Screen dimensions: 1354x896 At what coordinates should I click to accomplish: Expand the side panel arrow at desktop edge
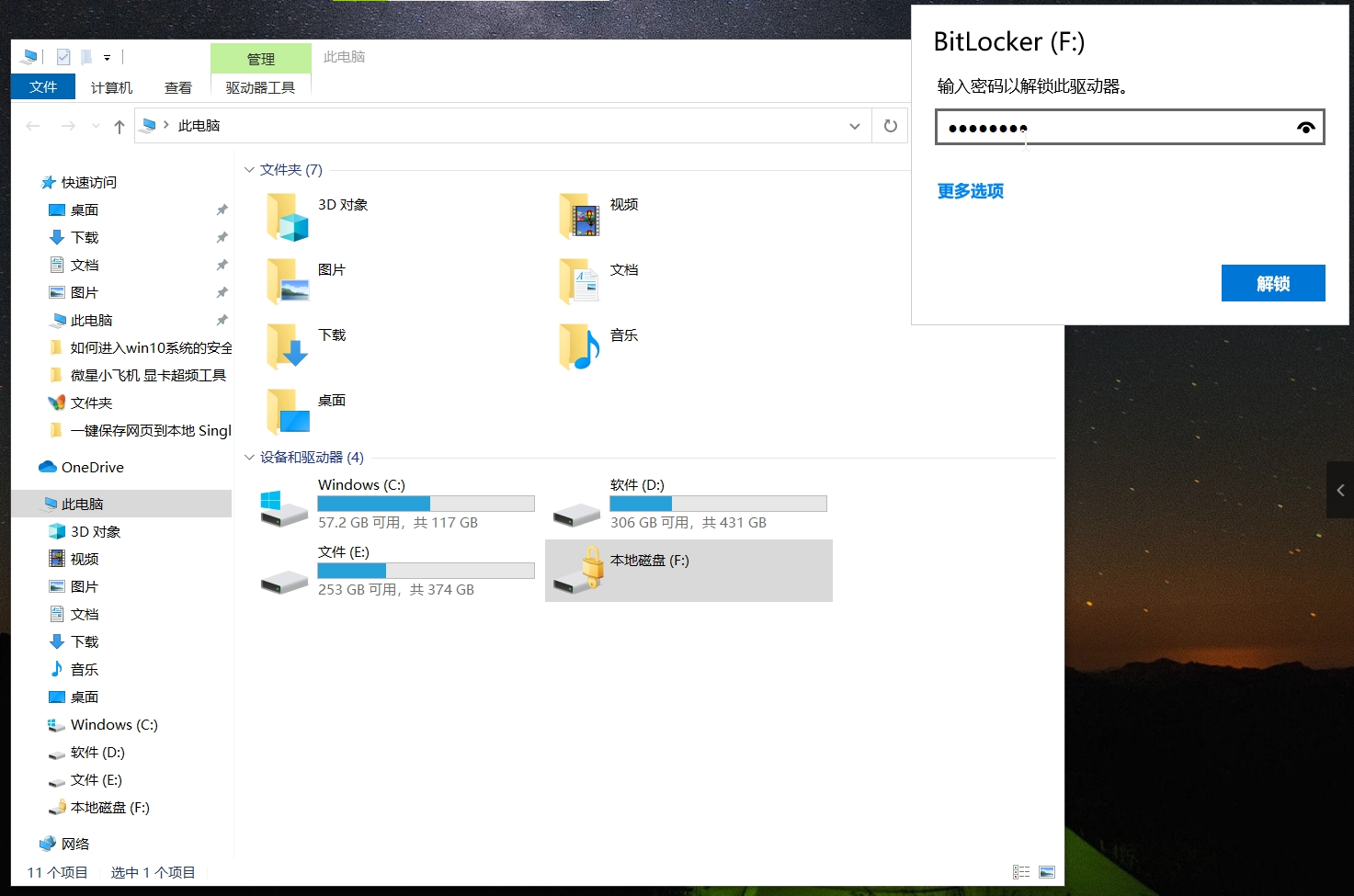(1340, 490)
